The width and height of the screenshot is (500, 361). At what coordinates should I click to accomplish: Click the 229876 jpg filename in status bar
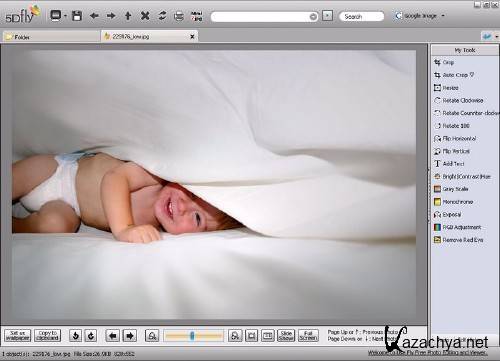coord(51,354)
